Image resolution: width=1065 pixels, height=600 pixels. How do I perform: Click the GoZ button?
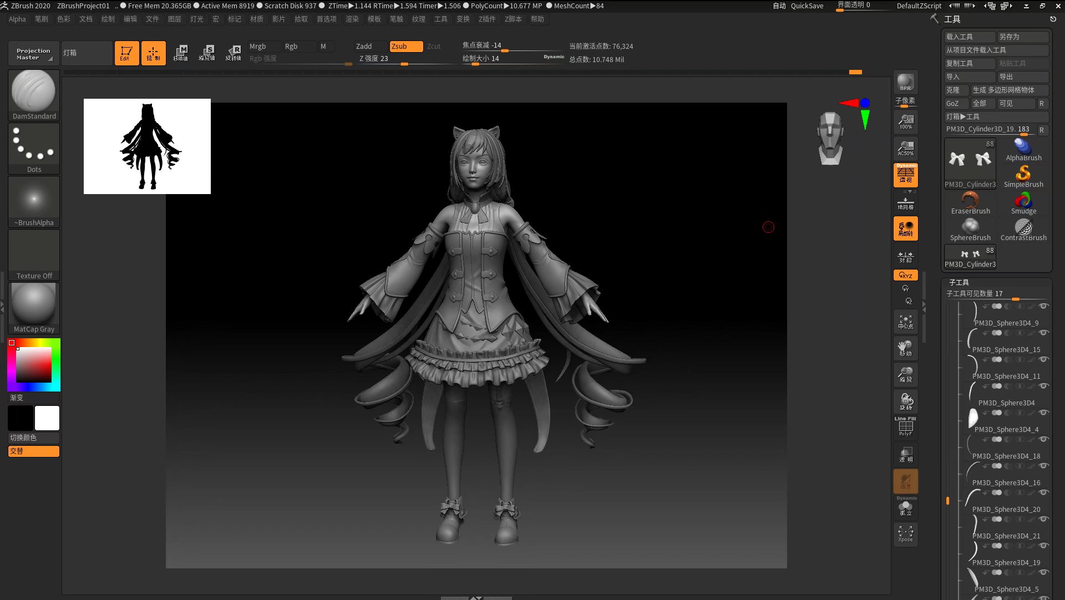click(x=956, y=103)
